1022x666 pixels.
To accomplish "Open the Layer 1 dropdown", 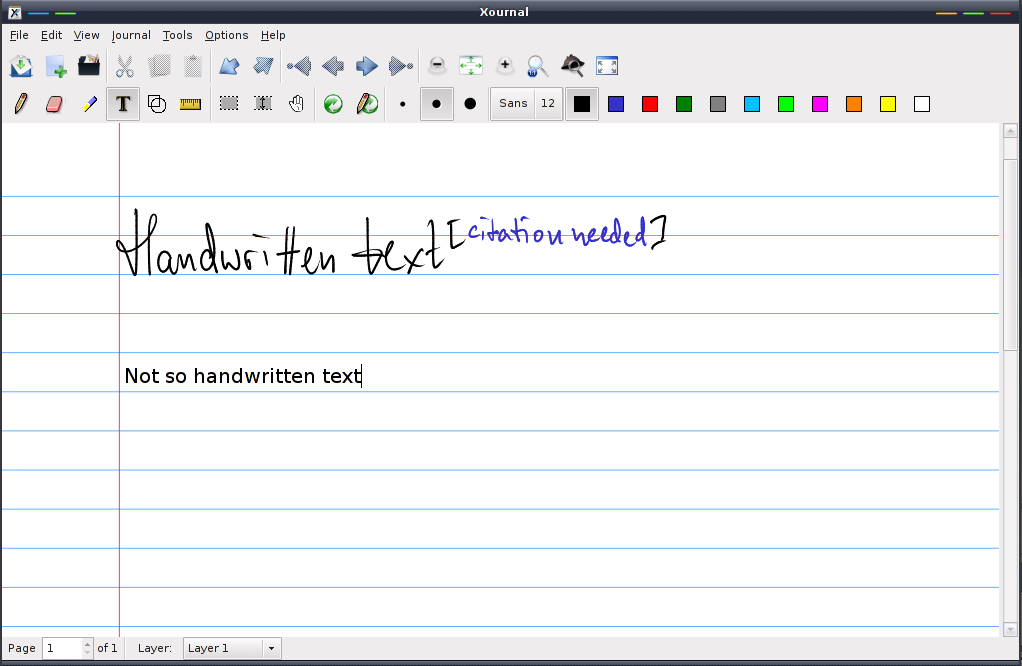I will pos(232,648).
